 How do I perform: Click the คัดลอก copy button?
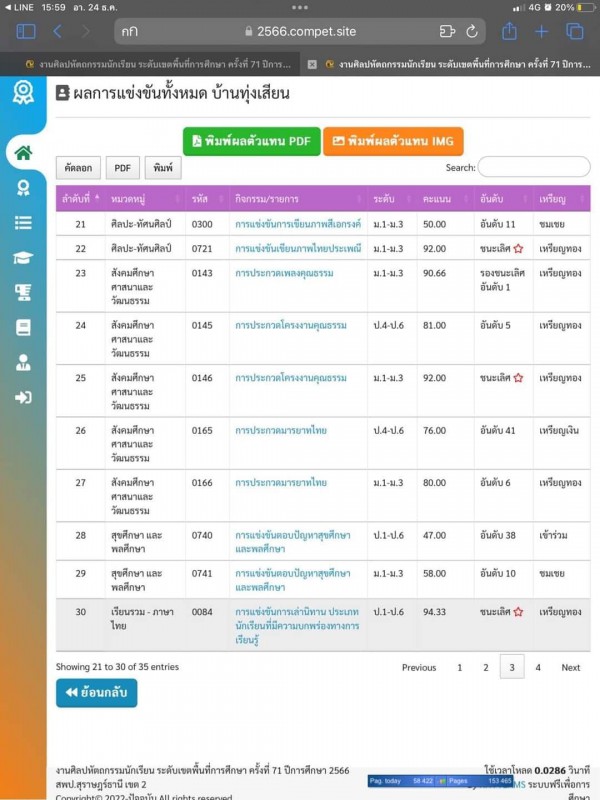78,168
